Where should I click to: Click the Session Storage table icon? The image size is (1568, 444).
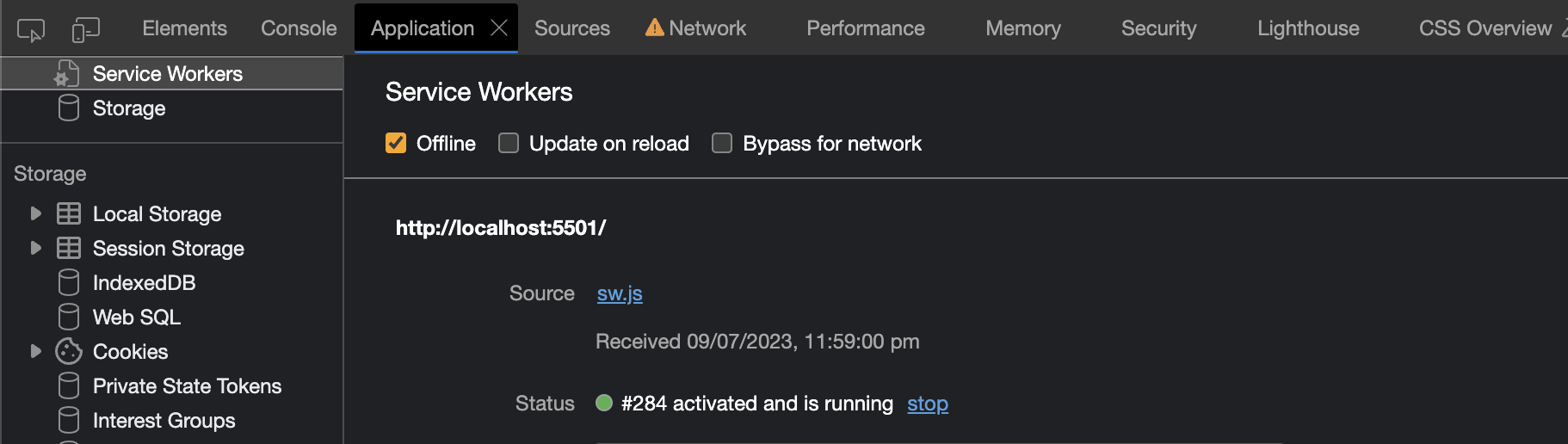coord(69,248)
